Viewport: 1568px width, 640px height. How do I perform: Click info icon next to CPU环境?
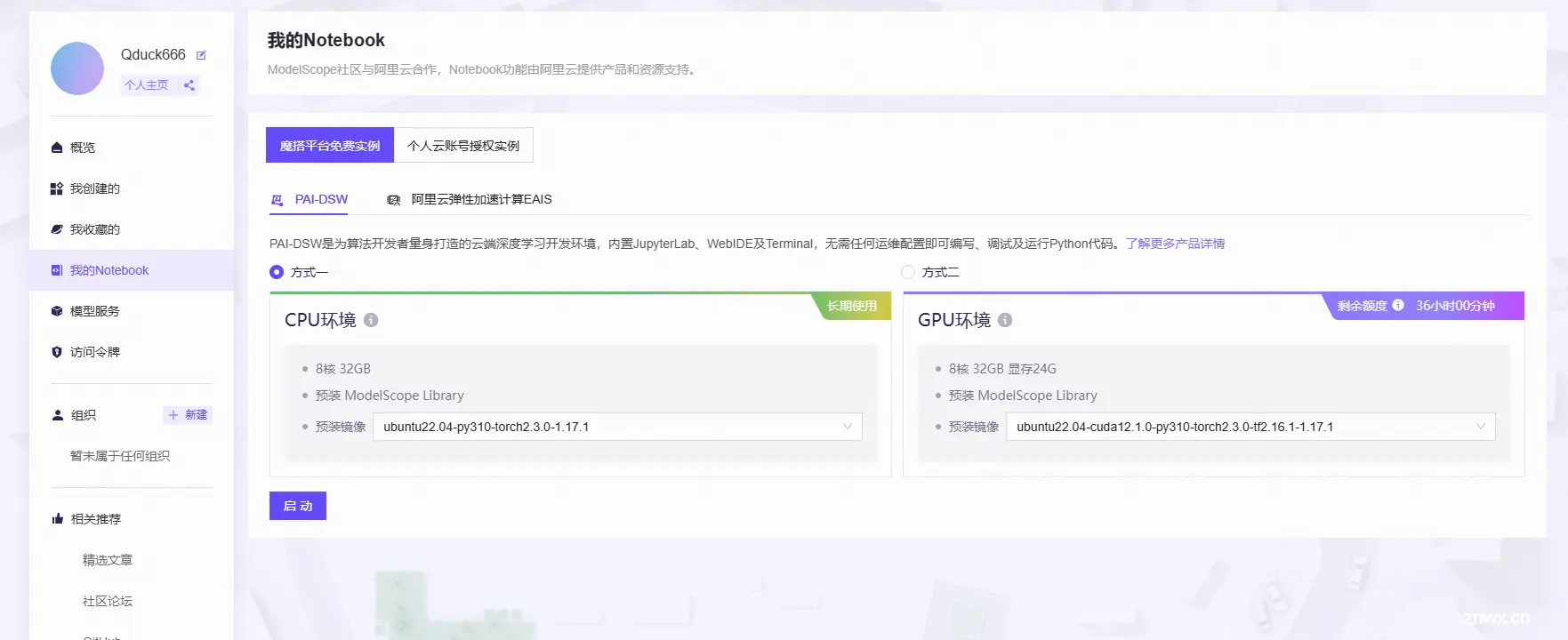[371, 320]
